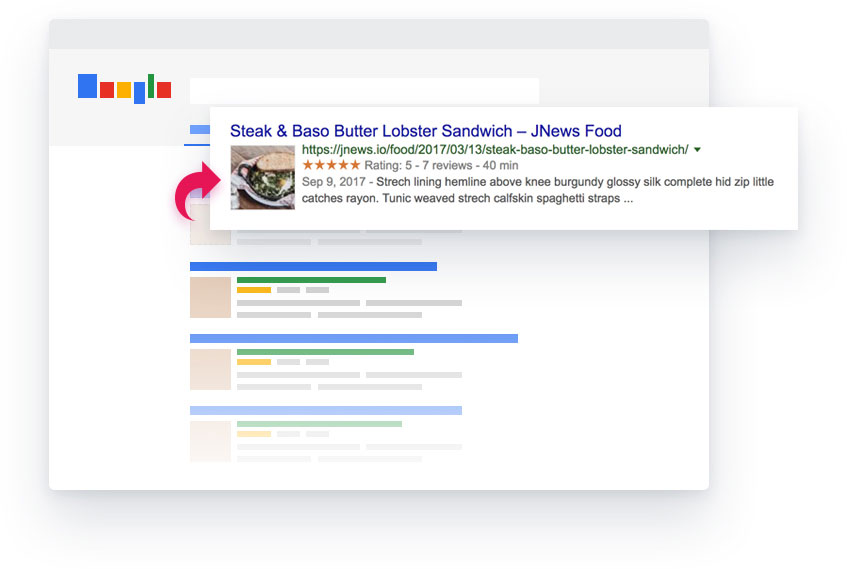The width and height of the screenshot is (847, 569).
Task: Open the lobster sandwich food thumbnail
Action: 262,178
